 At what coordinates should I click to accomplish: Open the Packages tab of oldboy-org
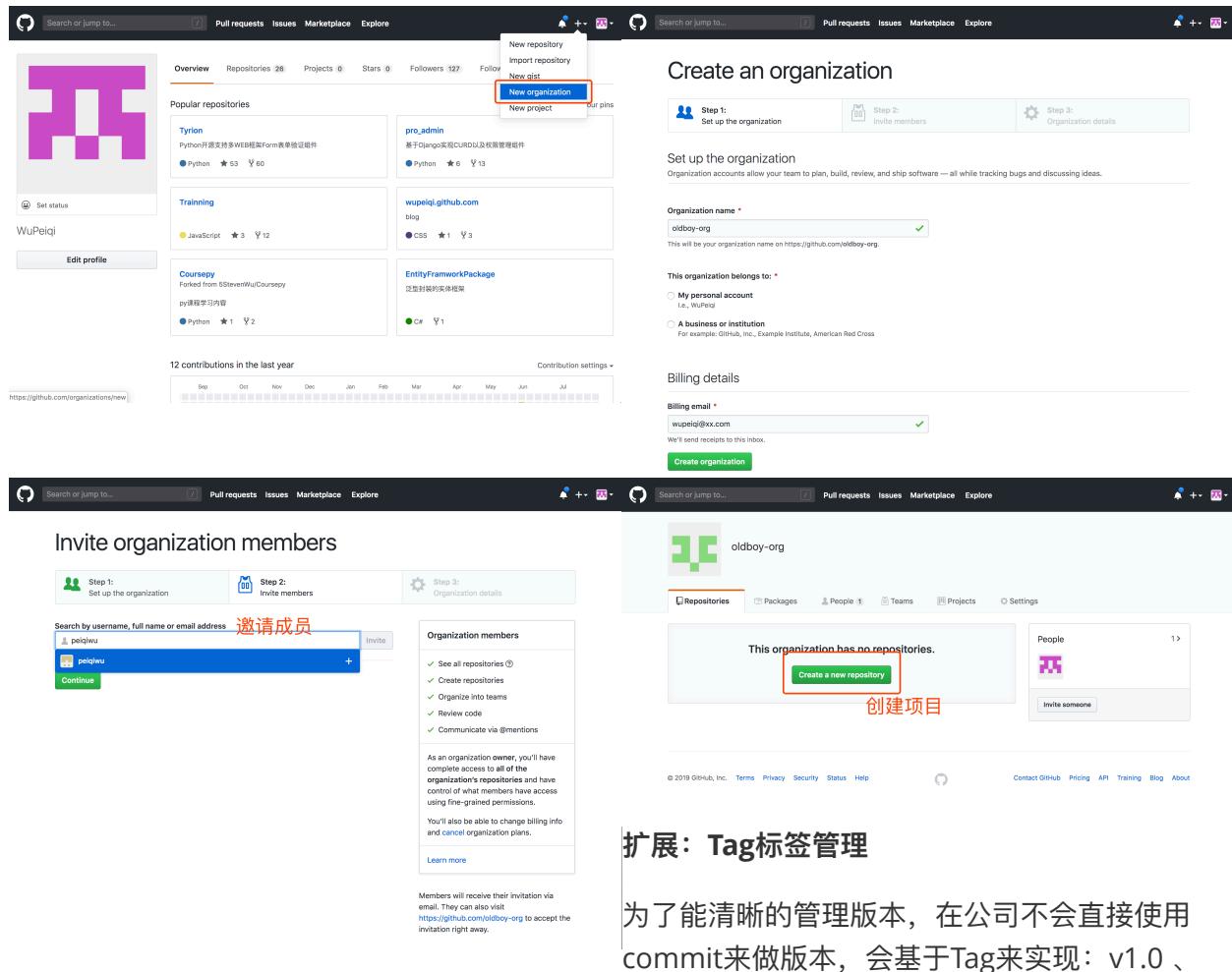point(776,601)
